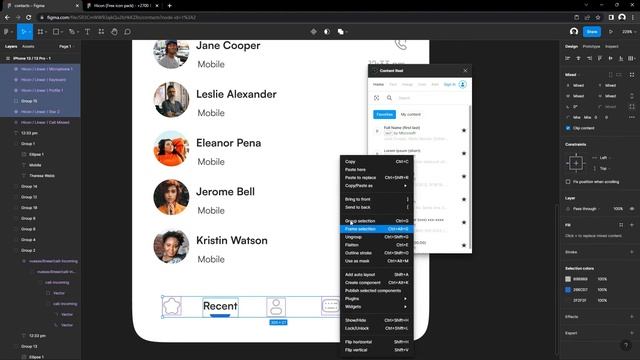Viewport: 640px width, 360px height.
Task: Click the blue 2886DE7 selection color swatch
Action: pyautogui.click(x=568, y=290)
